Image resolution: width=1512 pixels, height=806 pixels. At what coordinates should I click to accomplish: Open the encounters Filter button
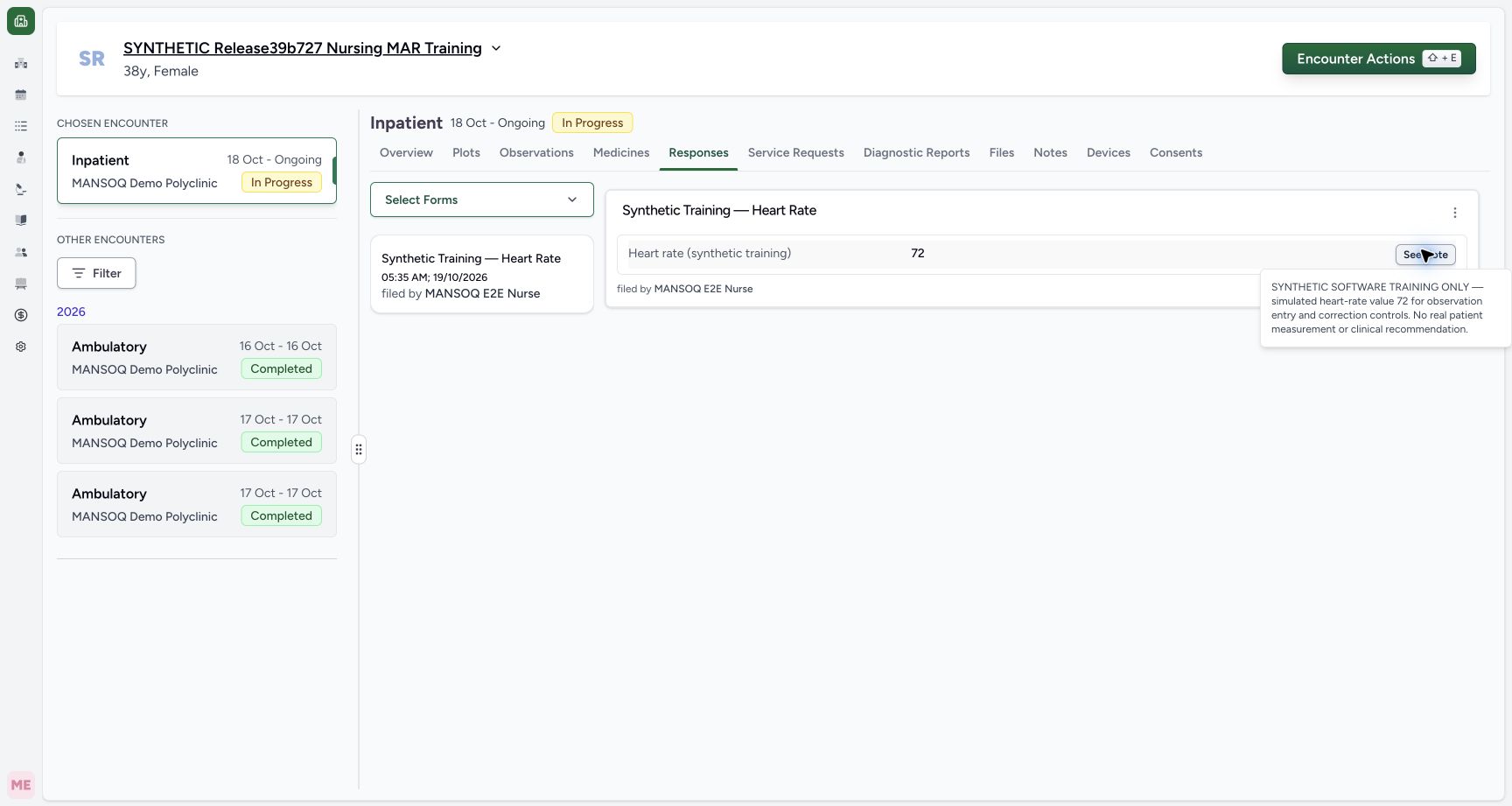pyautogui.click(x=96, y=273)
